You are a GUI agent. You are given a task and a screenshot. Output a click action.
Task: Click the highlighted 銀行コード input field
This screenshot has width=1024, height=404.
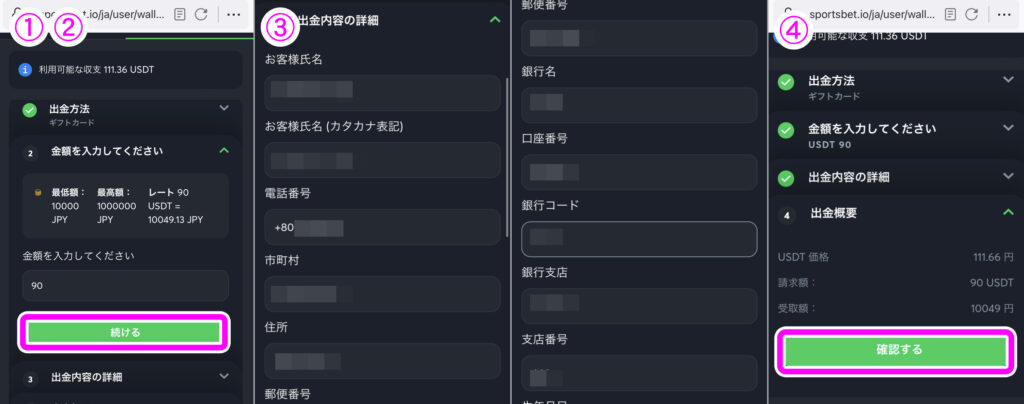(639, 239)
